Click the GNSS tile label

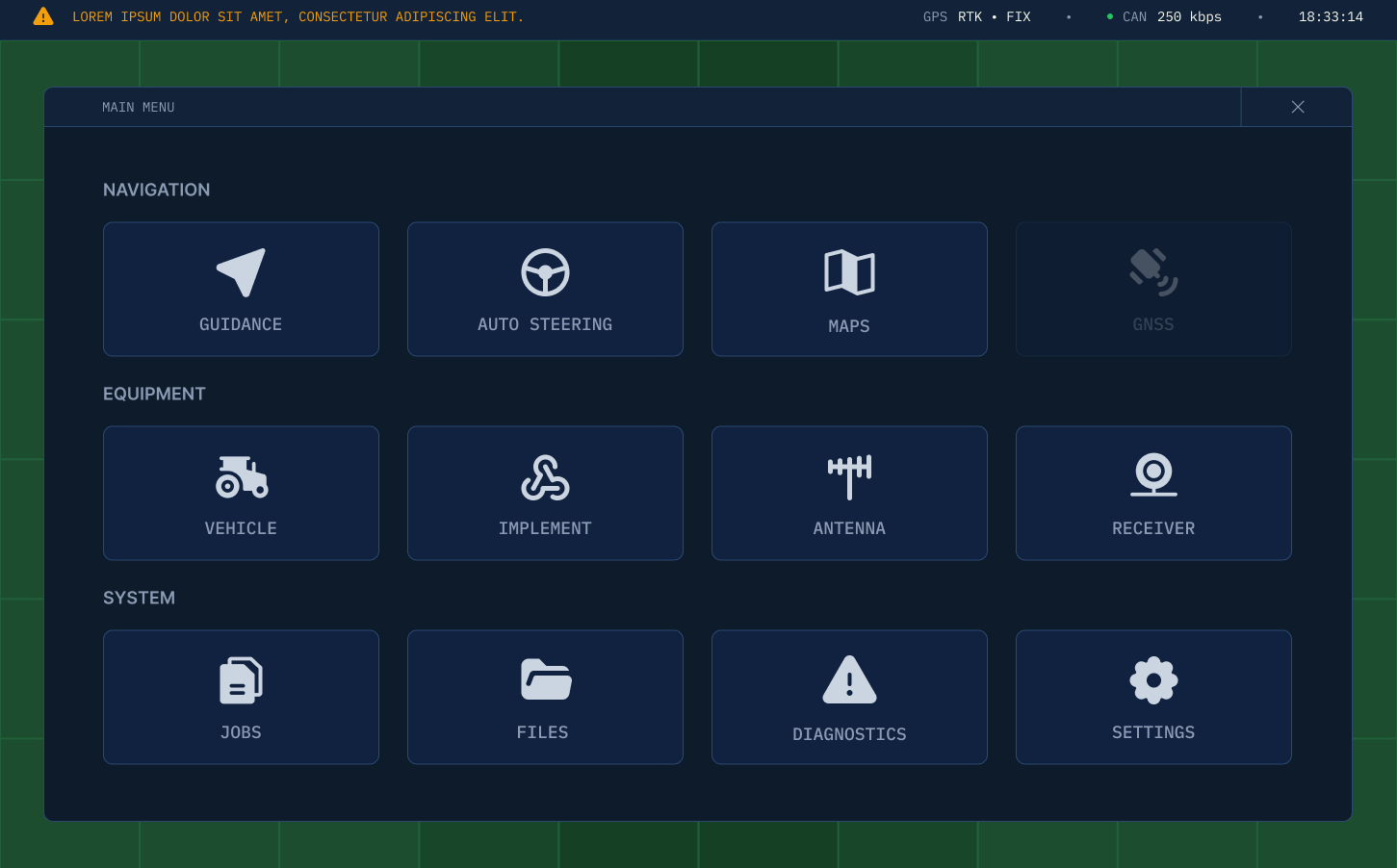(x=1153, y=324)
